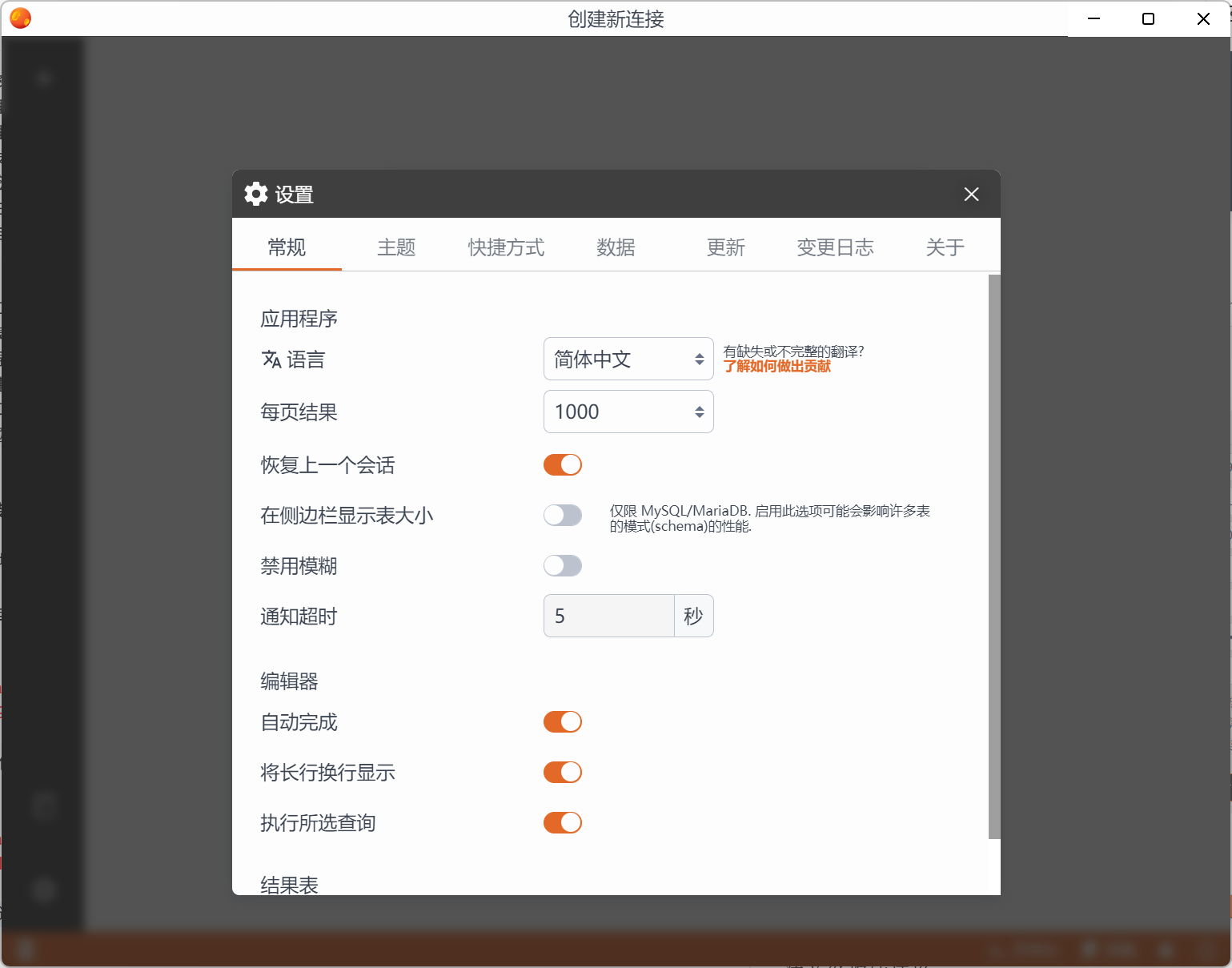This screenshot has height=968, width=1232.
Task: Turn off the 自动完成 toggle
Action: [563, 721]
